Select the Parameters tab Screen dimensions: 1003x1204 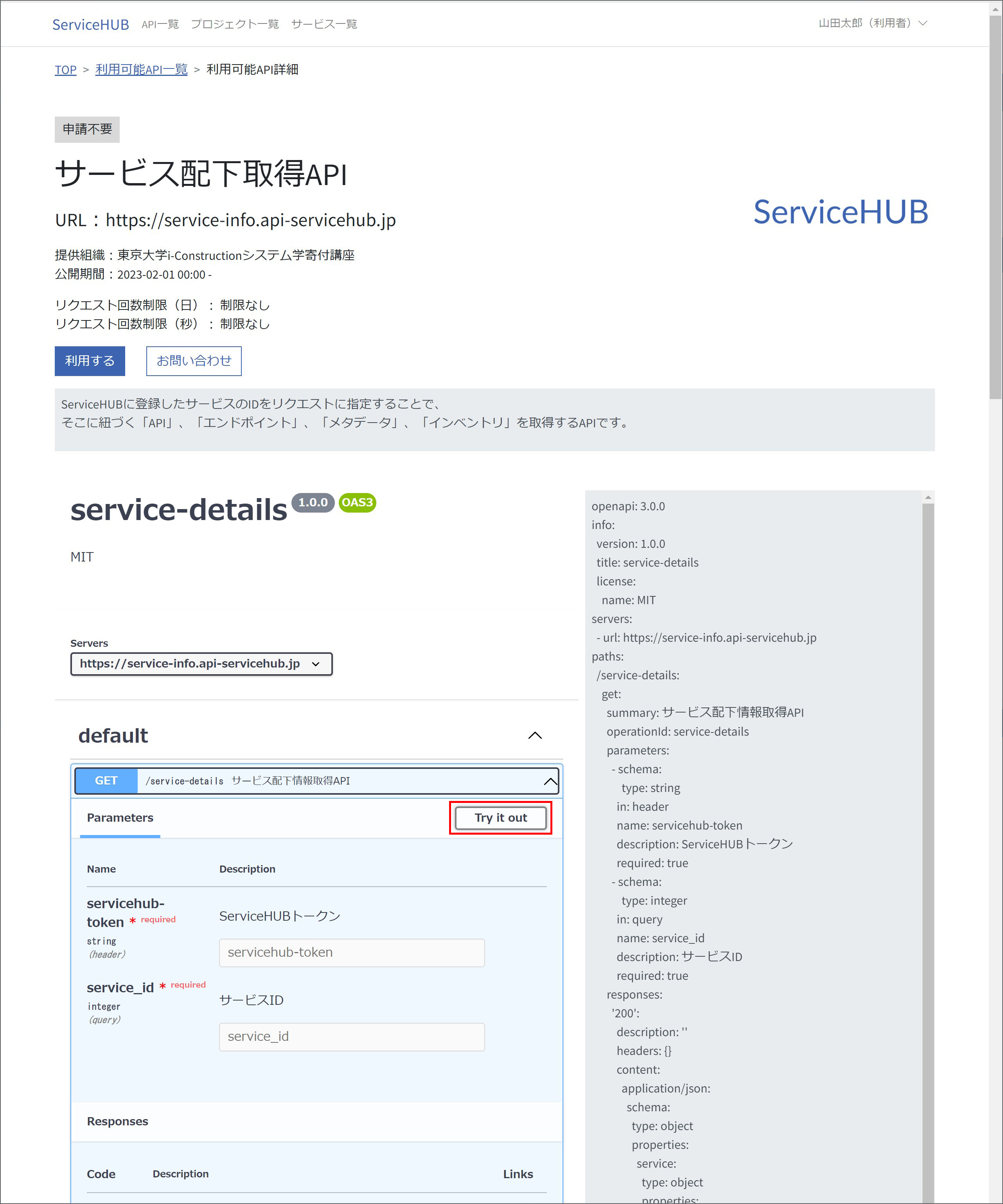point(120,817)
